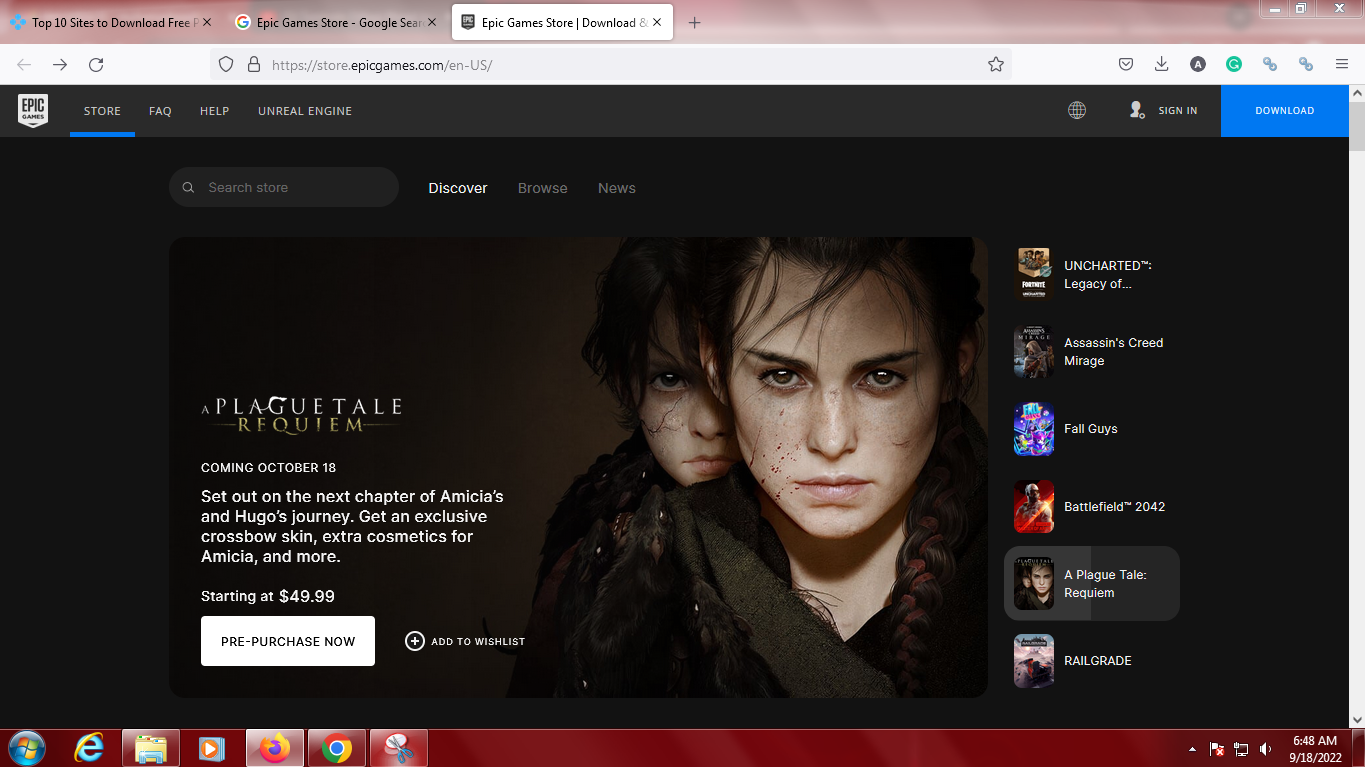
Task: Click the Sign In link
Action: pos(1178,111)
